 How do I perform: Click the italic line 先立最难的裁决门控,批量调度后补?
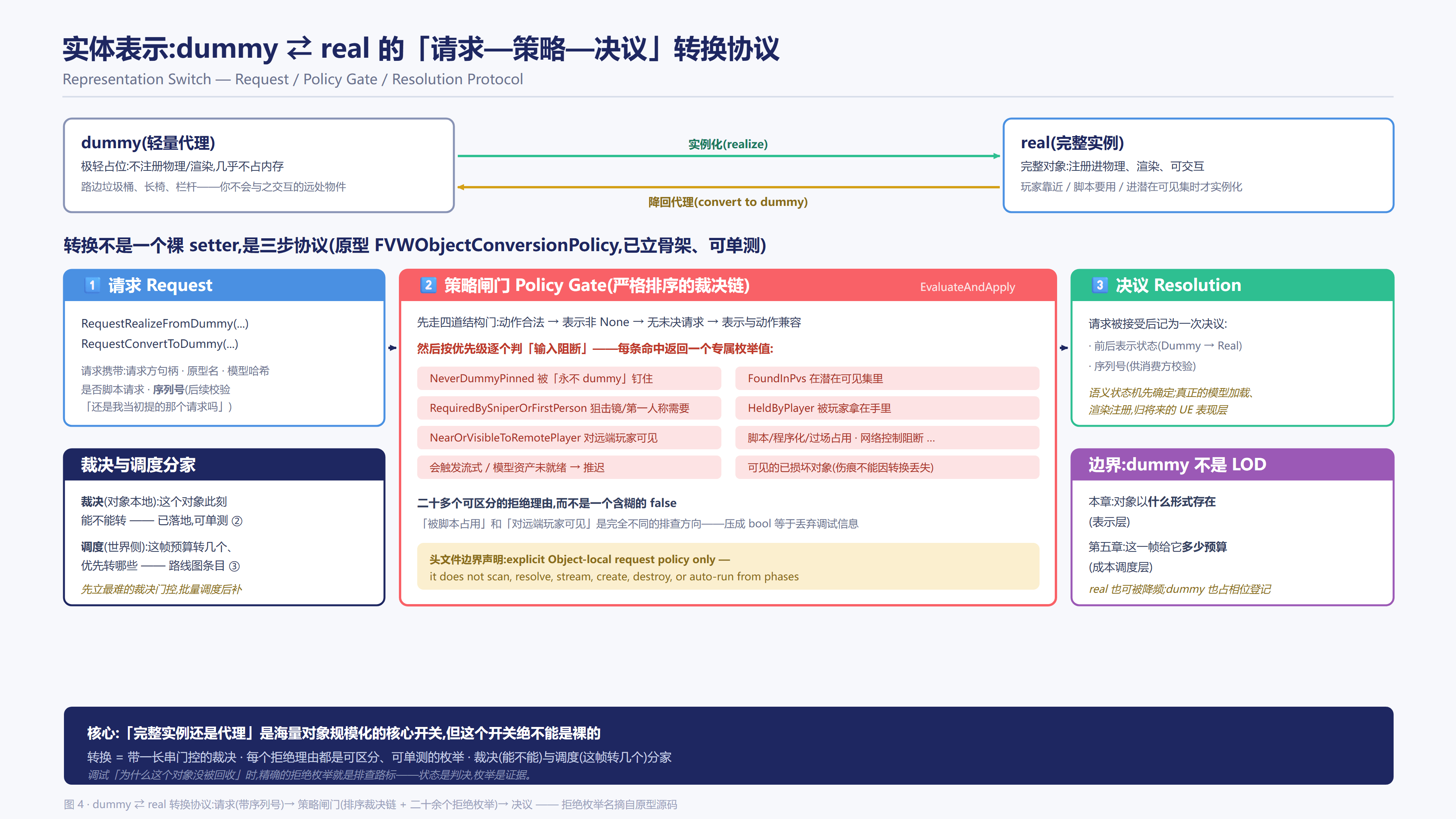[161, 589]
